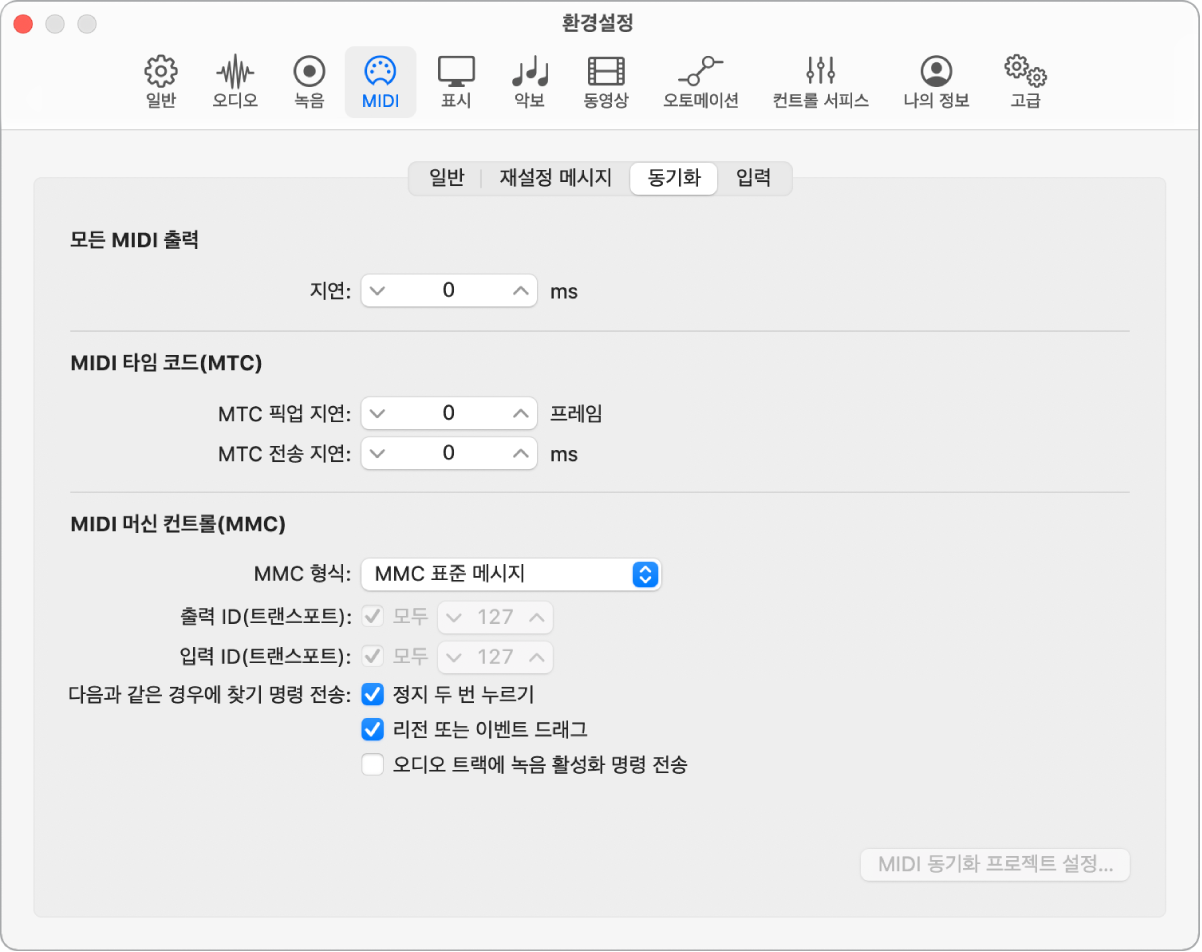Increase MTC 전송 지연 value
This screenshot has width=1202, height=952.
coord(520,453)
